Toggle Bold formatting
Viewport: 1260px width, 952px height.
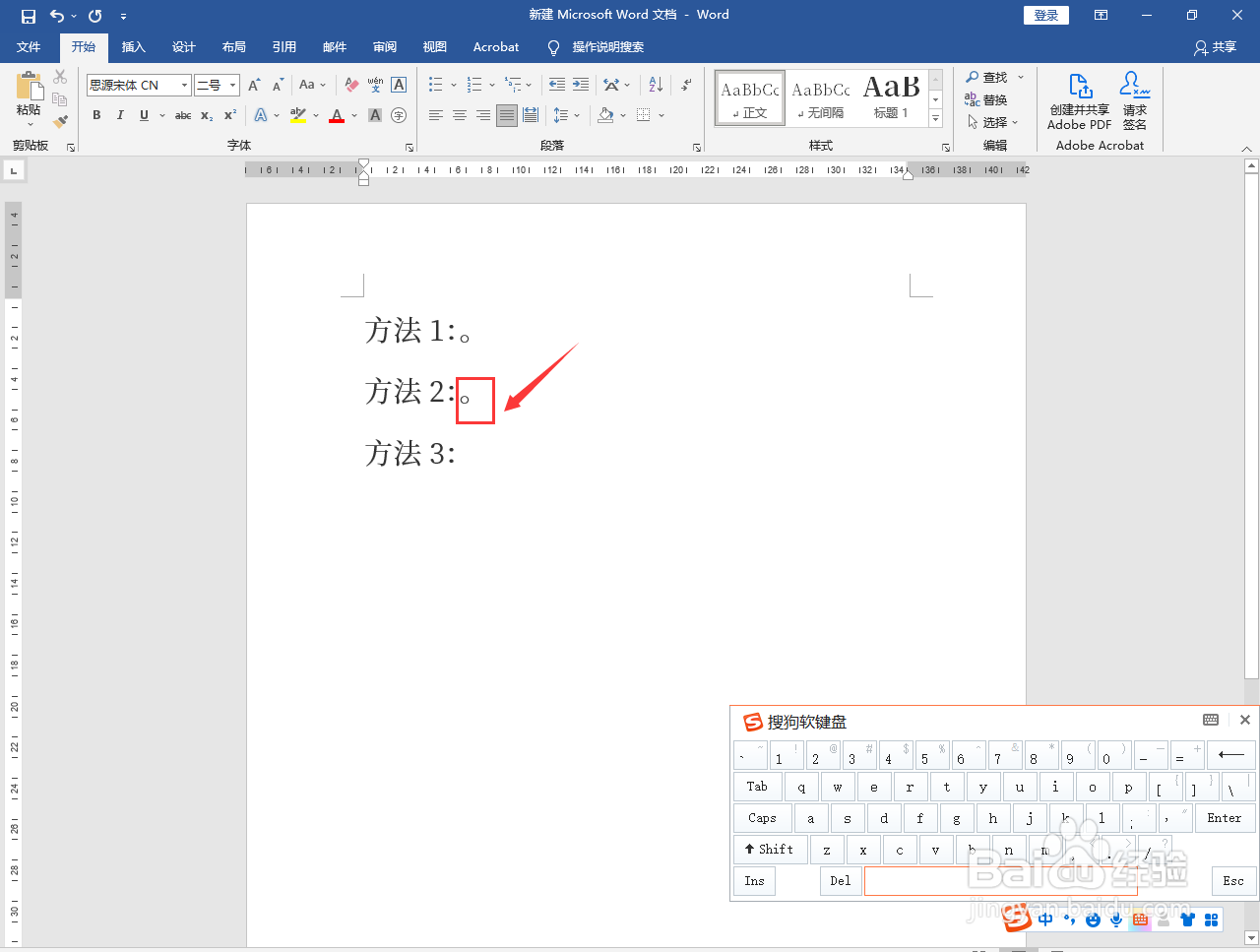click(96, 115)
